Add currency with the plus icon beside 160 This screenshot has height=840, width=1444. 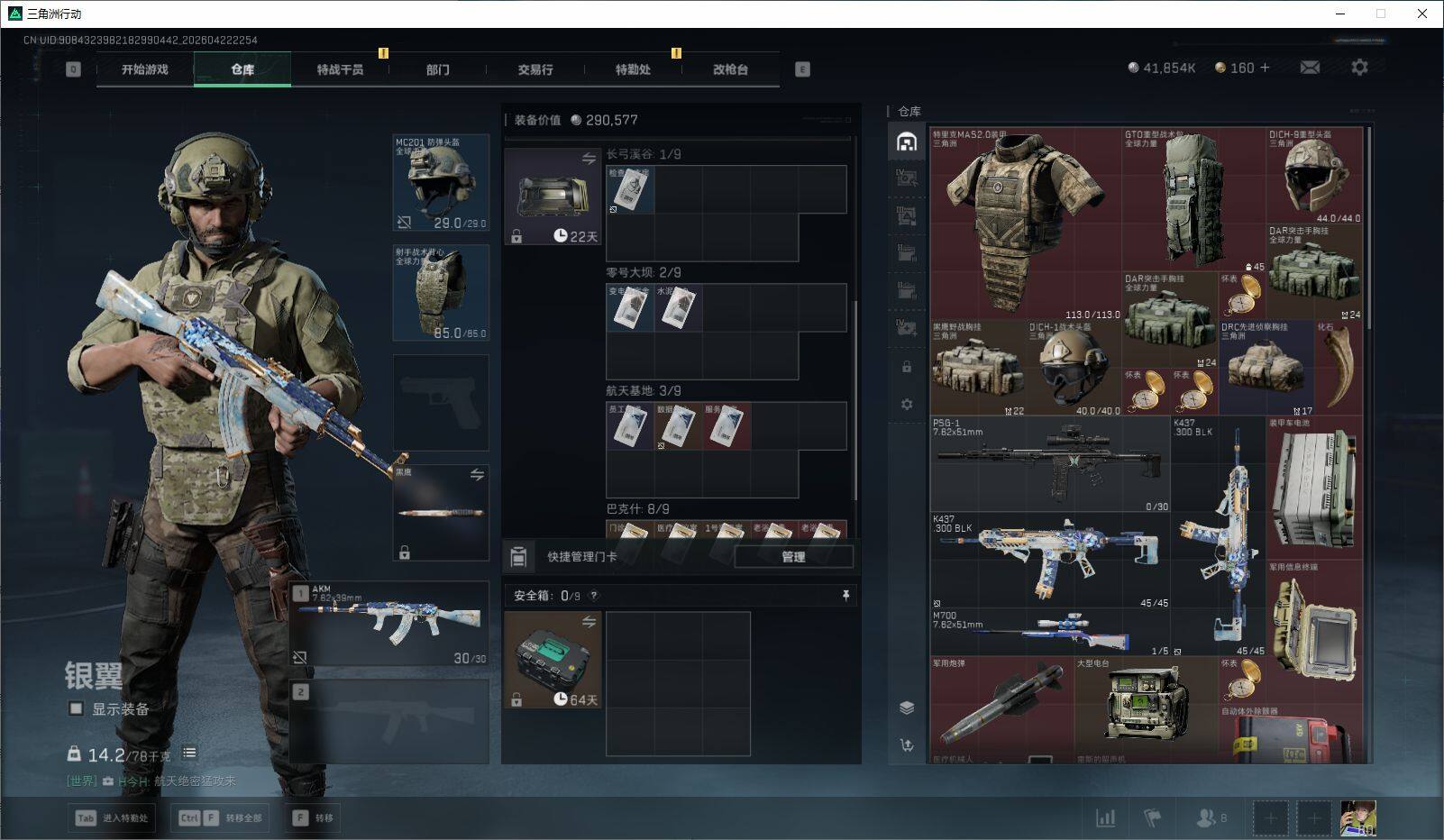pyautogui.click(x=1265, y=68)
